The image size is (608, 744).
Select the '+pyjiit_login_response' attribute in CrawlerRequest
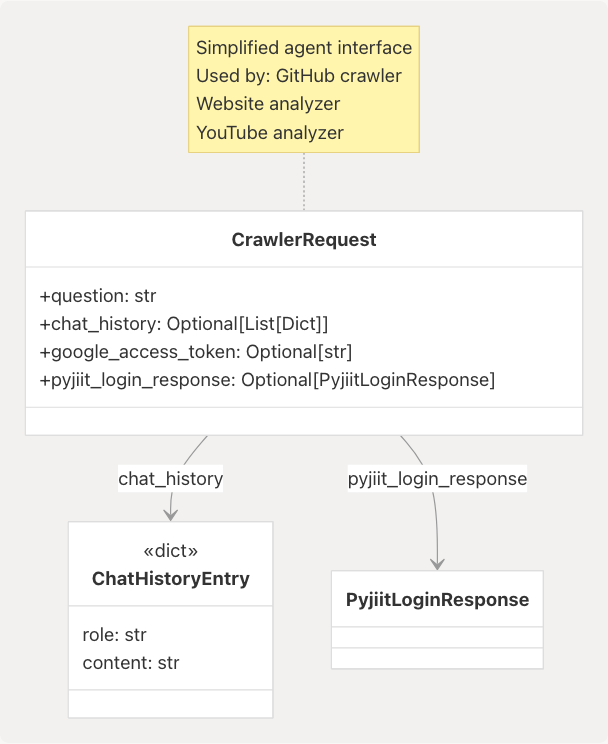[x=267, y=380]
